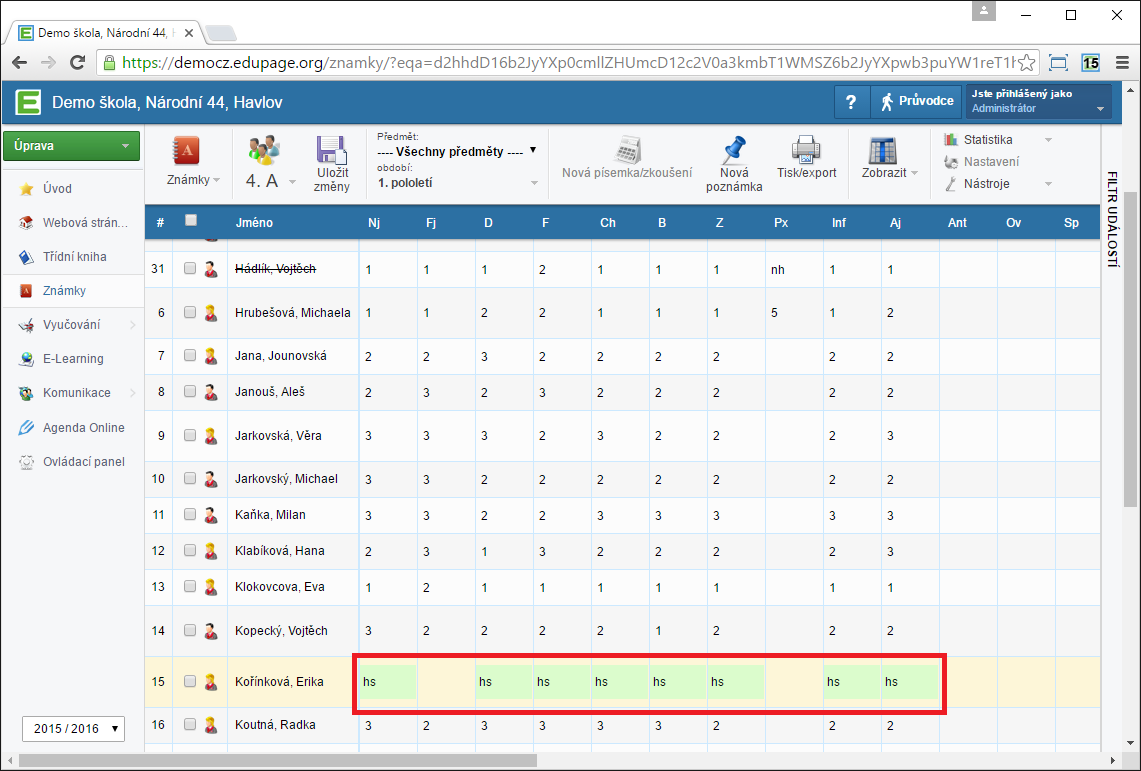Open E-Learning sidebar item
Image resolution: width=1141 pixels, height=771 pixels.
point(72,359)
